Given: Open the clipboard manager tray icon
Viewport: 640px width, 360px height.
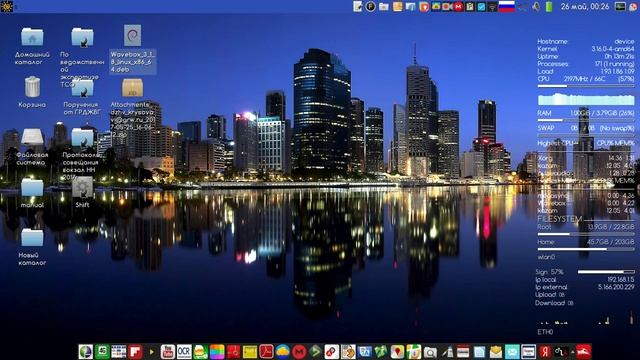Looking at the screenshot, I should 470,7.
